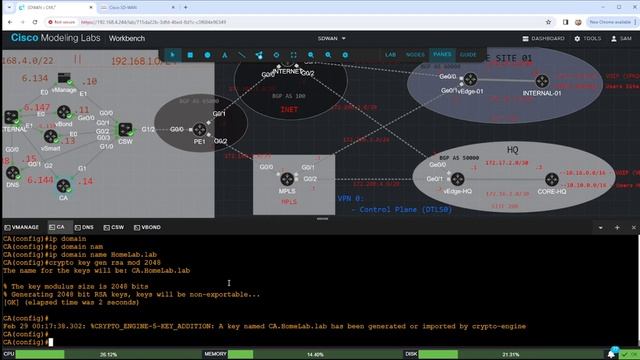Screen dimensions: 640x360
Task: Add a new console pane with plus
Action: click(617, 227)
